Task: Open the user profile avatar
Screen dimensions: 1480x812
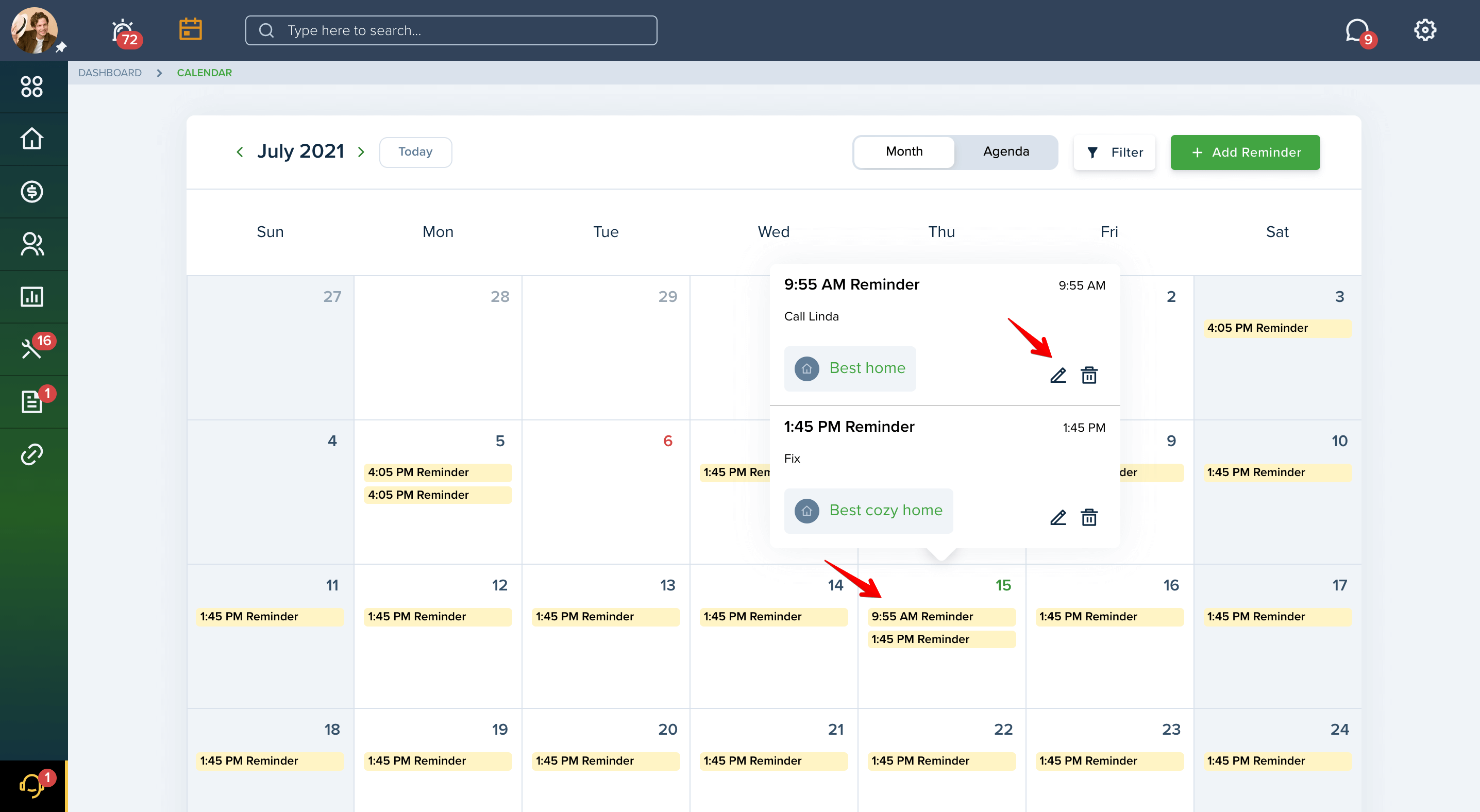Action: click(x=34, y=30)
